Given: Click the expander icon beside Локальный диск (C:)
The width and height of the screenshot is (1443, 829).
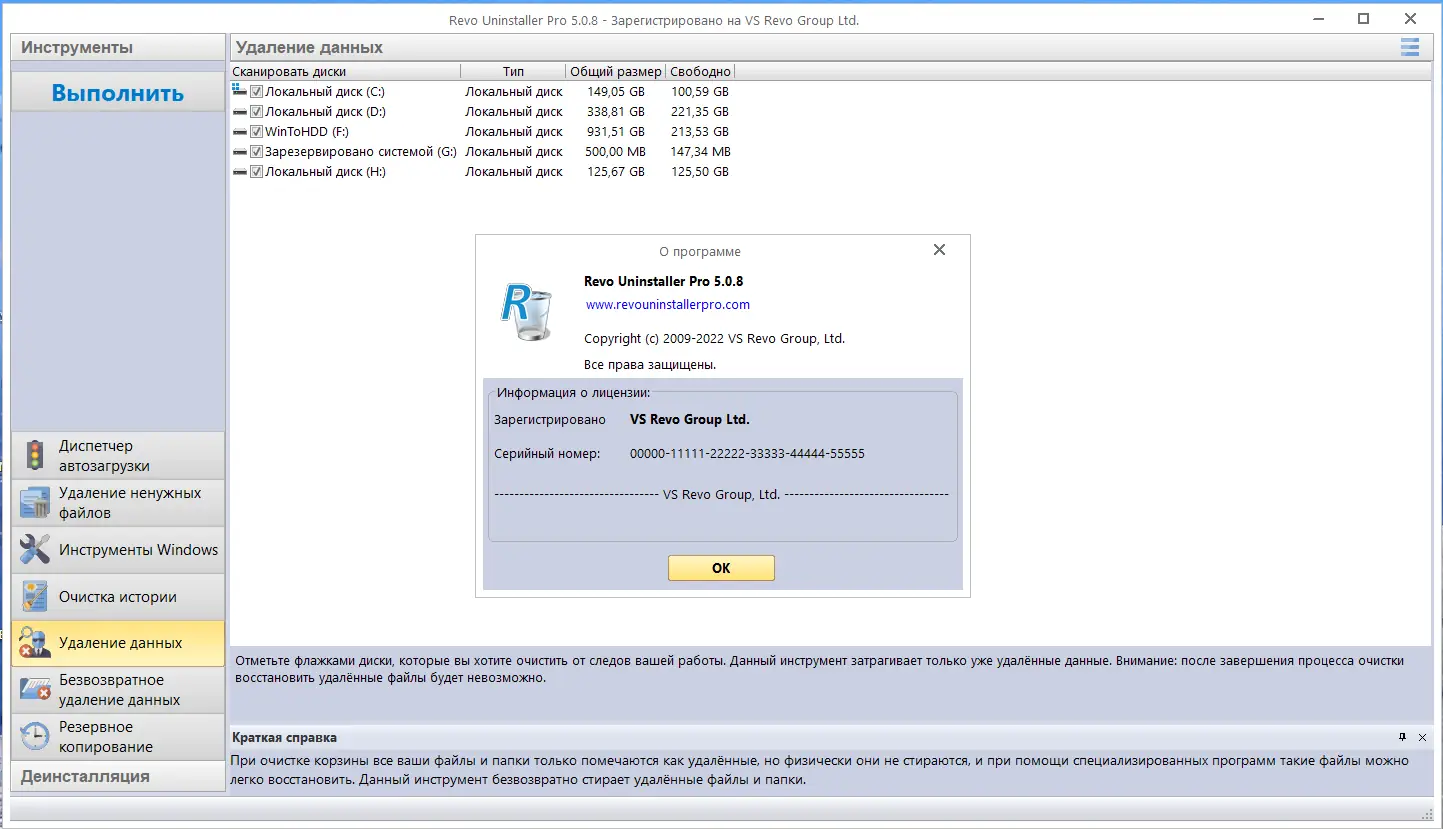Looking at the screenshot, I should pyautogui.click(x=238, y=91).
